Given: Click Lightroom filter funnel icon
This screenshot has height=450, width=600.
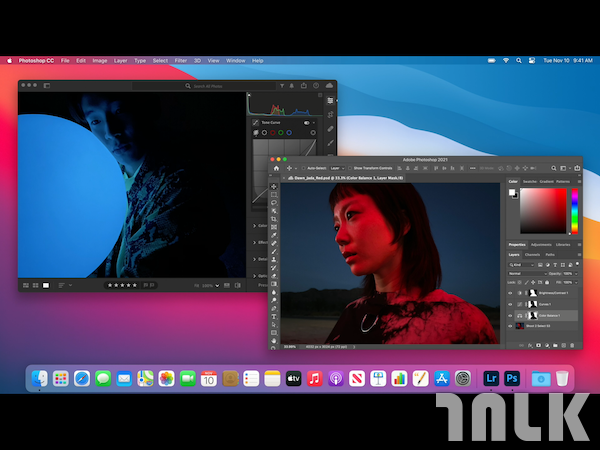Looking at the screenshot, I should [282, 86].
